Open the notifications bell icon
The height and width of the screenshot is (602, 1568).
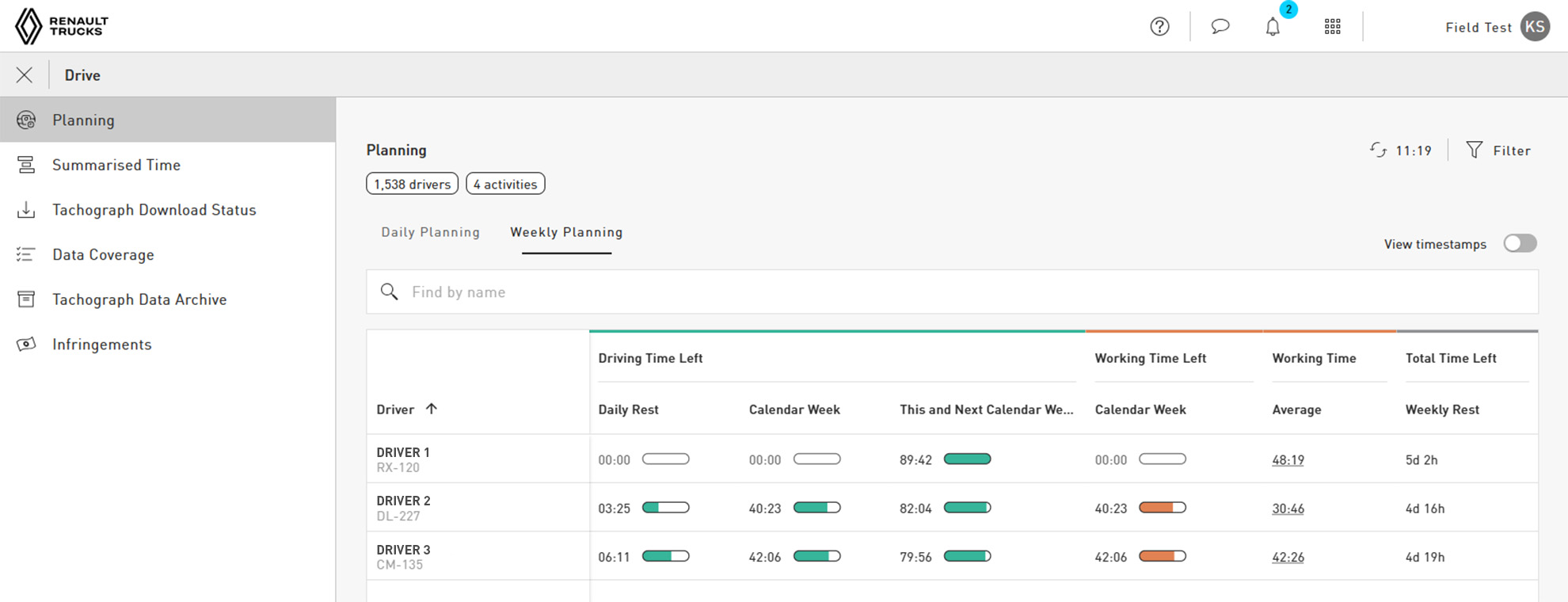point(1273,27)
